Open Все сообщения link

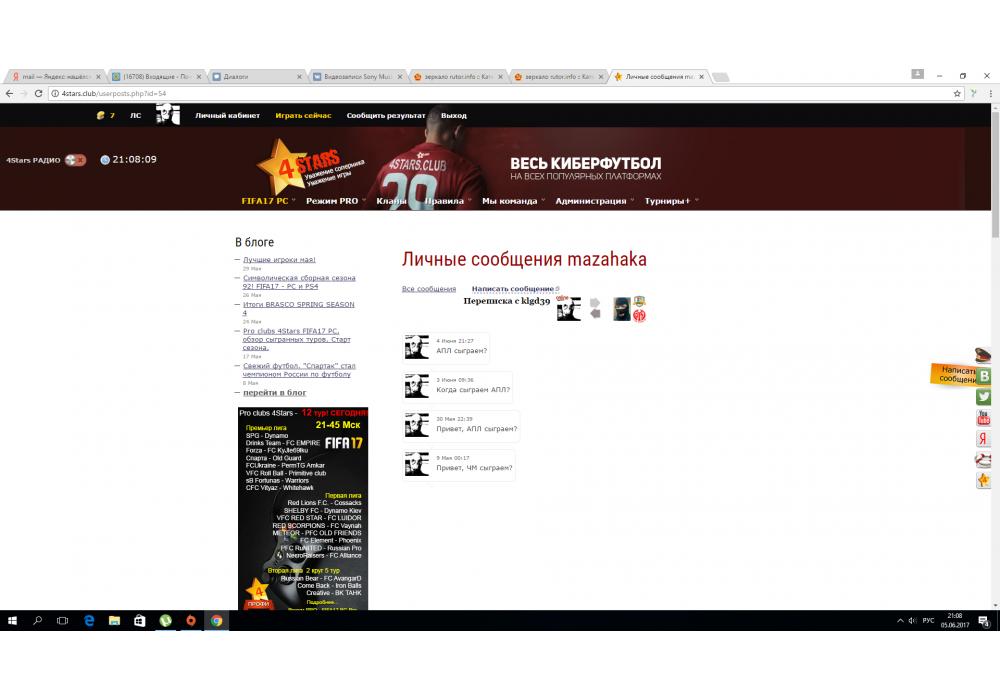pyautogui.click(x=429, y=289)
